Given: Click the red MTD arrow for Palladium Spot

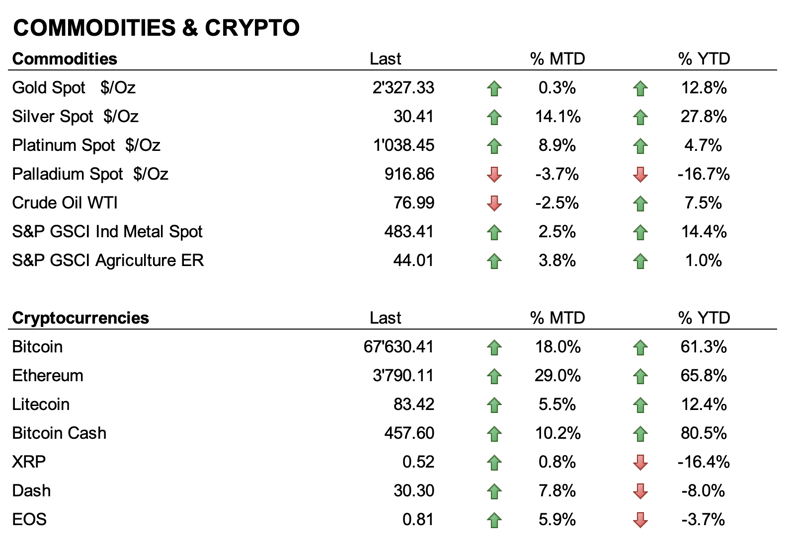Looking at the screenshot, I should tap(493, 174).
